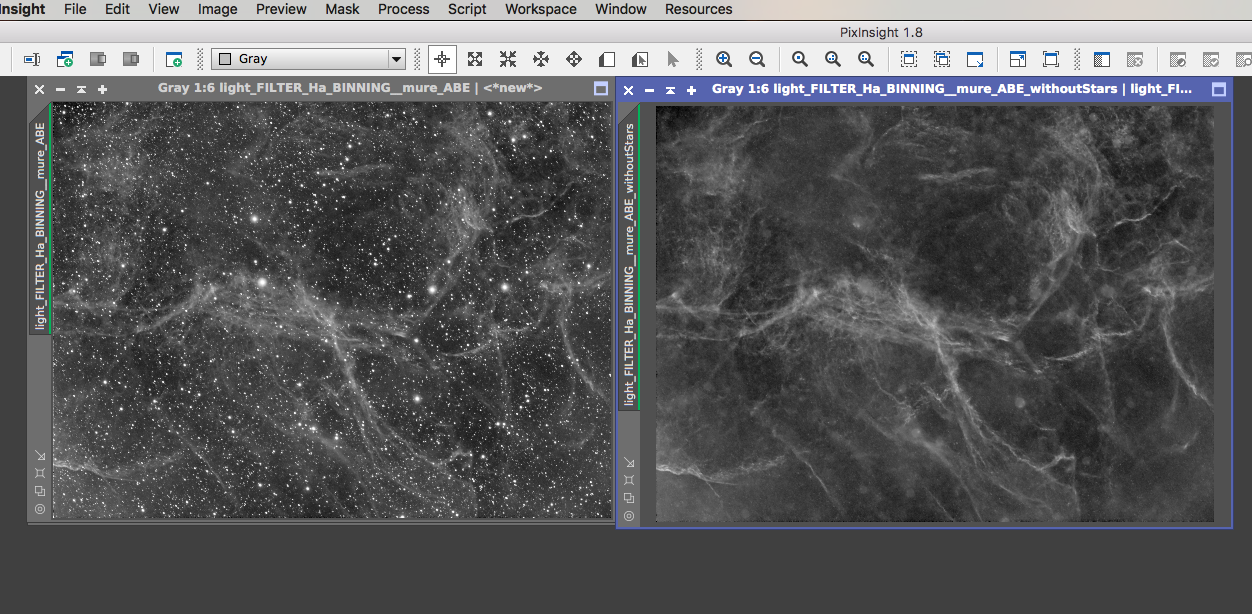Click the new image window icon with plus
The image size is (1252, 614).
tap(65, 59)
